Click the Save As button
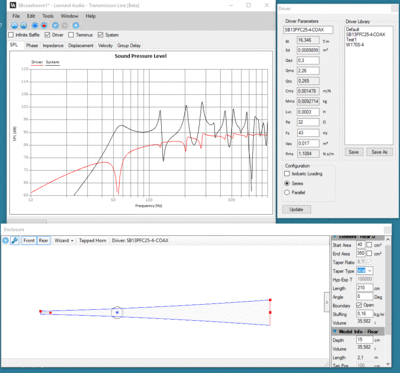The image size is (400, 373). pyautogui.click(x=379, y=152)
